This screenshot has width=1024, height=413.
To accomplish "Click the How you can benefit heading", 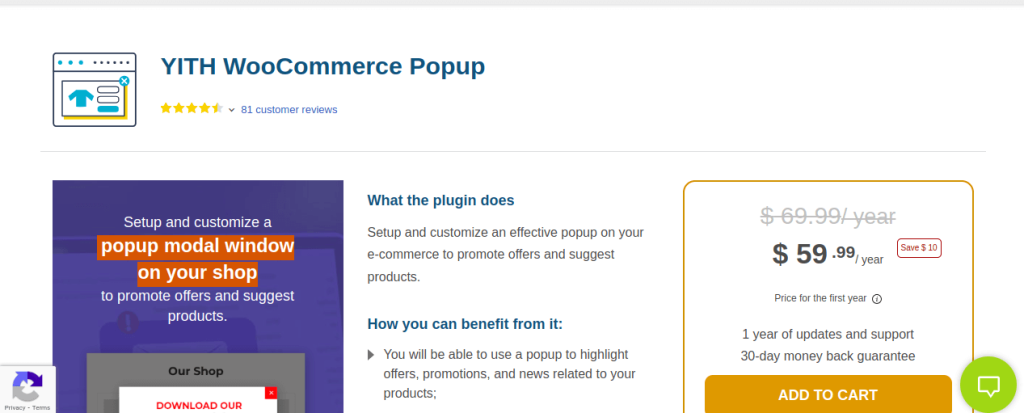I will click(465, 324).
